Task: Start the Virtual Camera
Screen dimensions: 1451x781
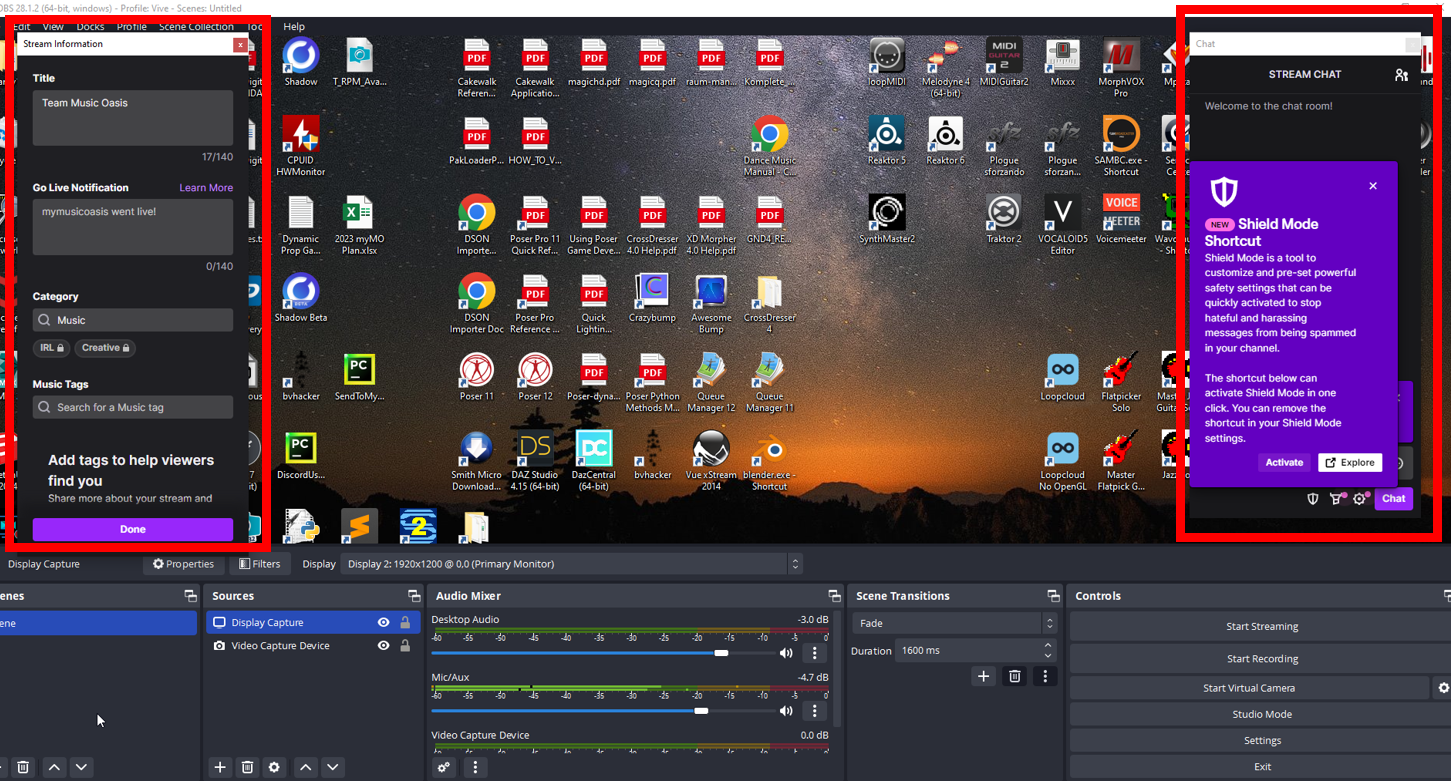Action: (x=1249, y=688)
